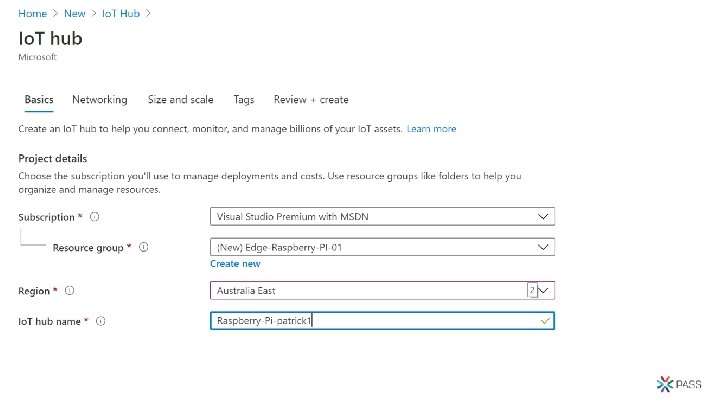This screenshot has height=405, width=720.
Task: Open the Learn more link
Action: (431, 129)
